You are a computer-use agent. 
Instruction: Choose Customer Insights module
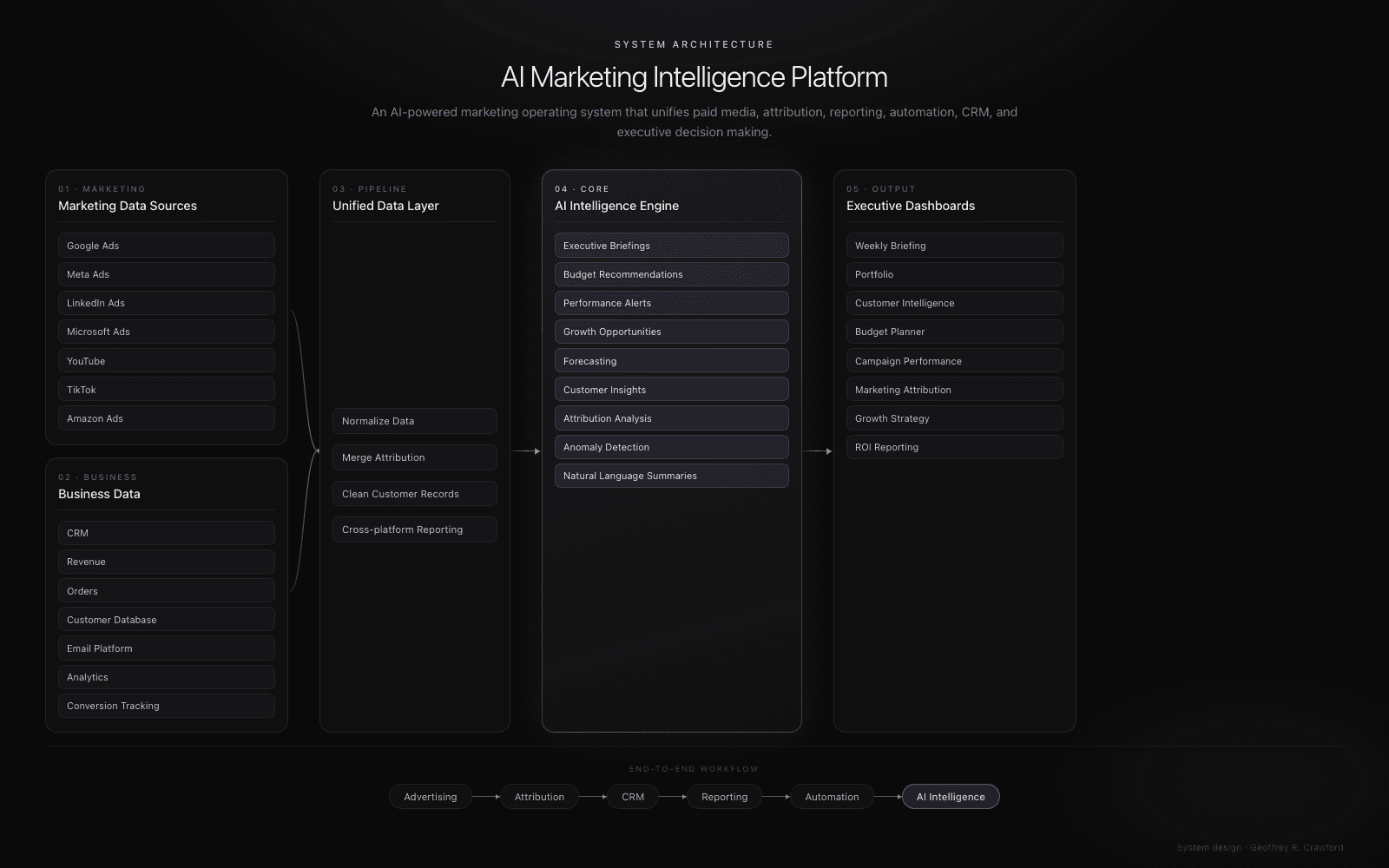click(x=672, y=390)
